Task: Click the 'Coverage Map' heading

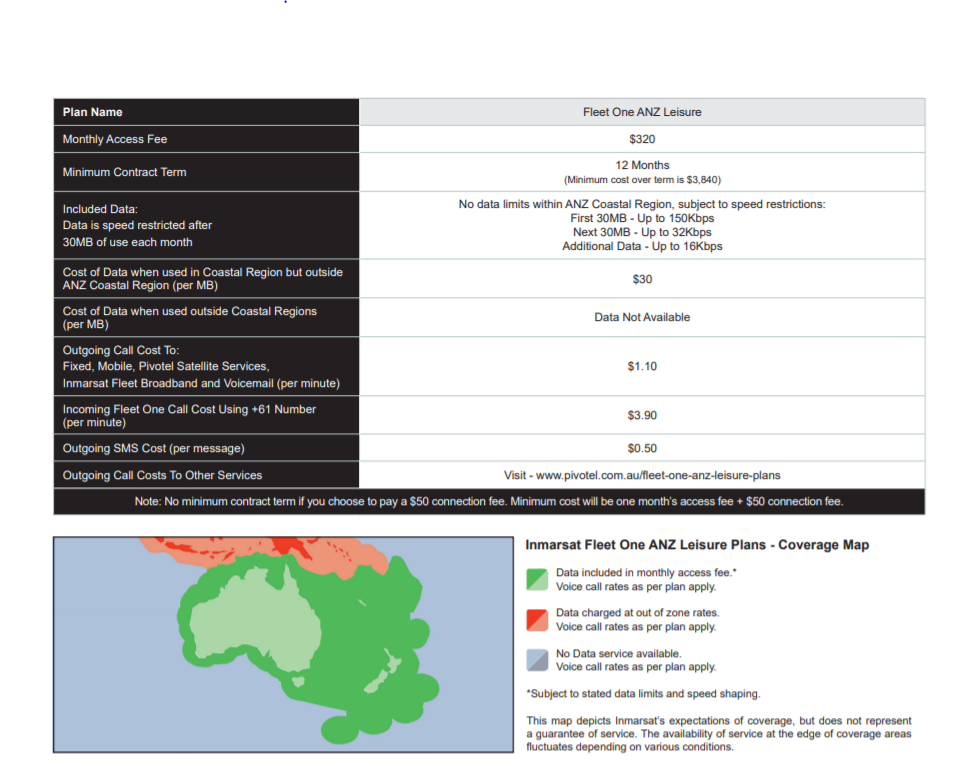Action: tap(697, 544)
